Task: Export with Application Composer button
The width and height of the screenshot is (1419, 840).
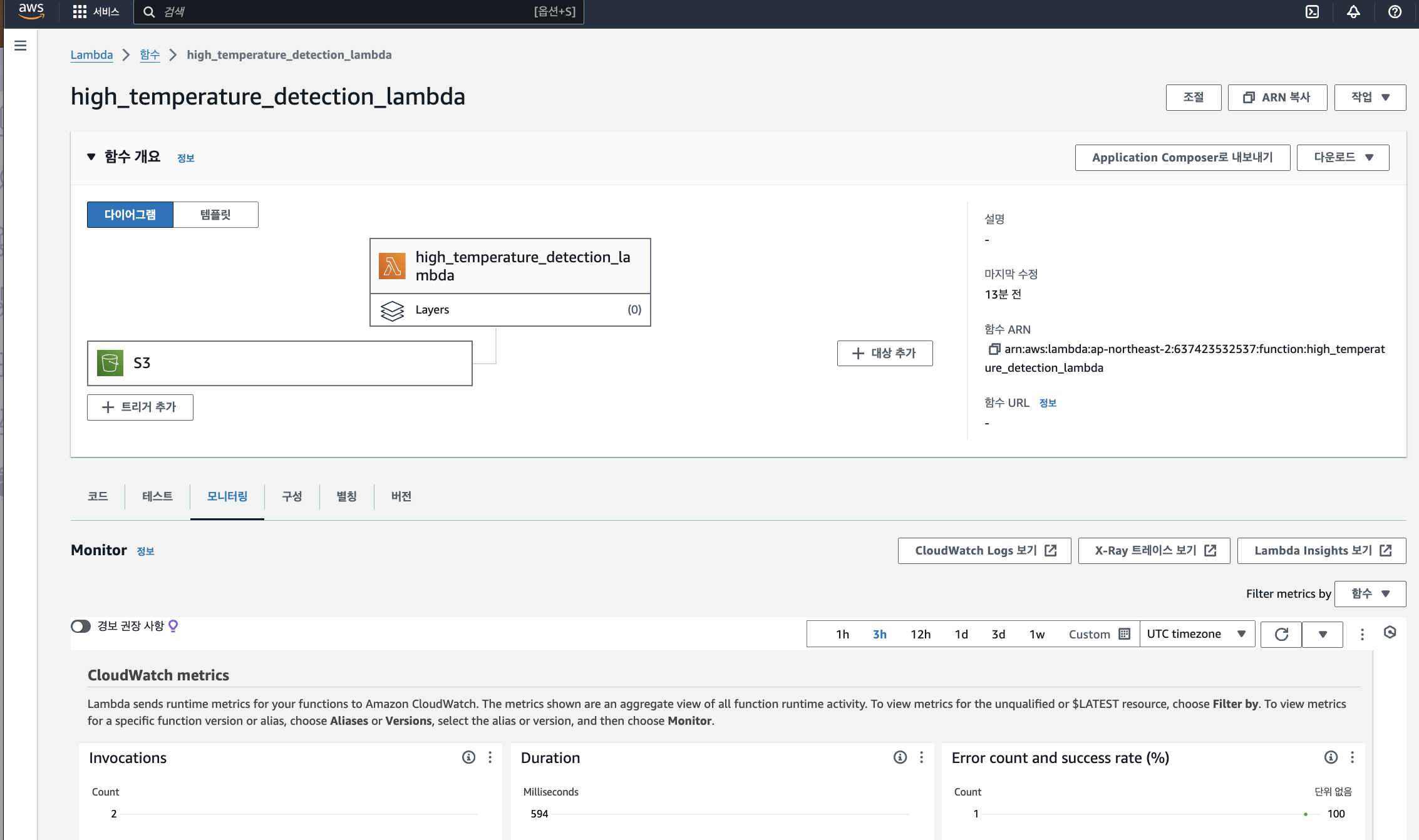Action: [x=1182, y=158]
